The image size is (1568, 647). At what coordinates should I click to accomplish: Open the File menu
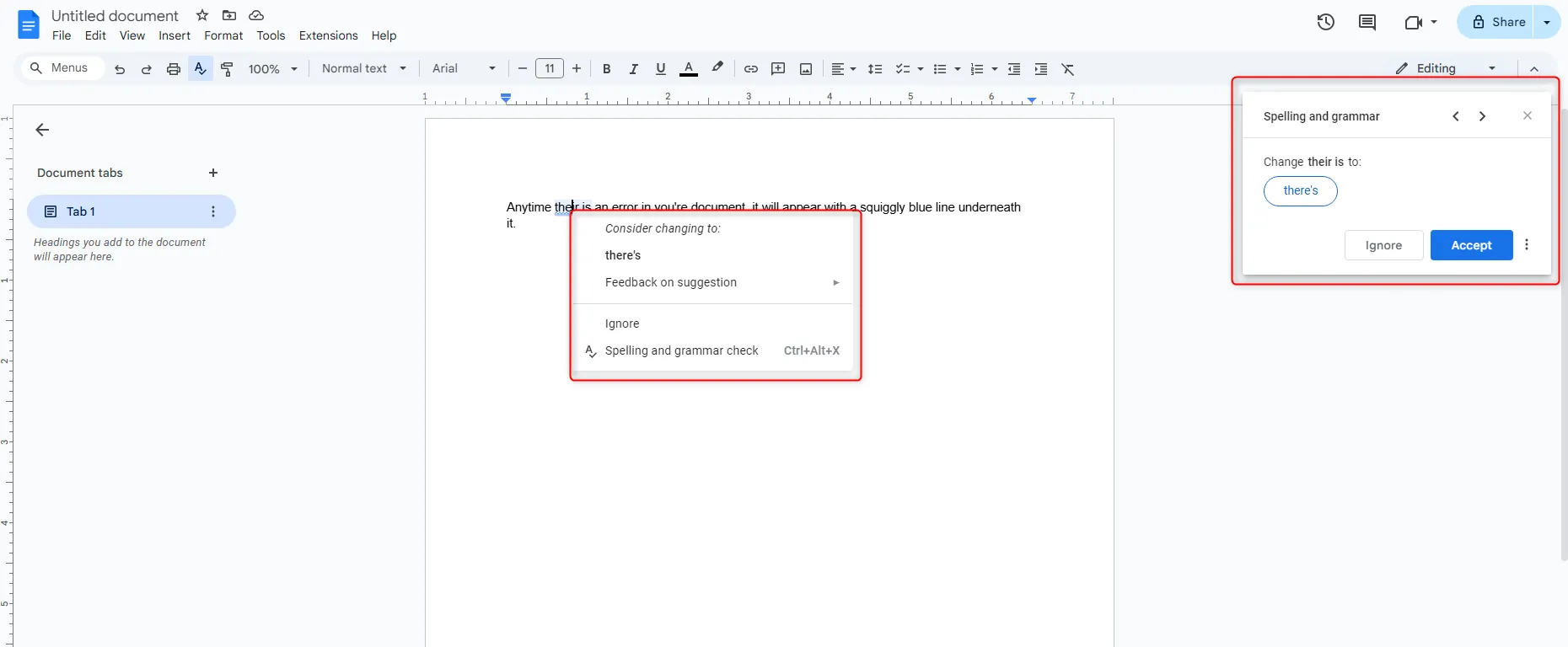point(62,35)
